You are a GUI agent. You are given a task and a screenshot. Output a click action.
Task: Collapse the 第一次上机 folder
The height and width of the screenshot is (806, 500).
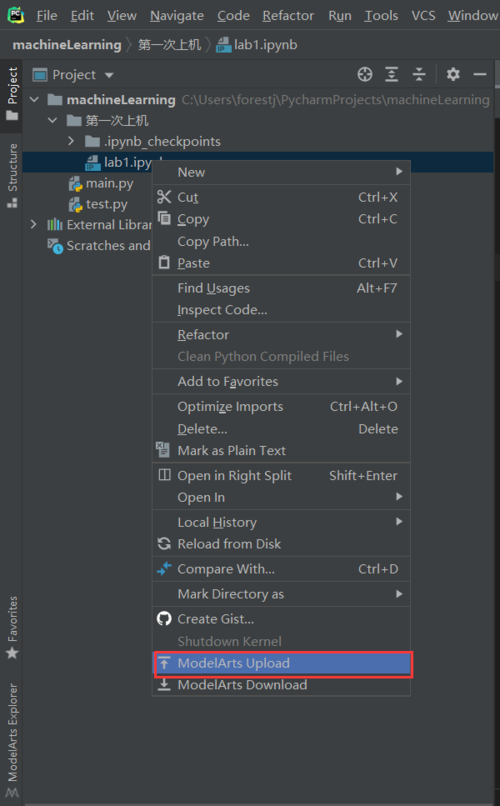[x=52, y=121]
